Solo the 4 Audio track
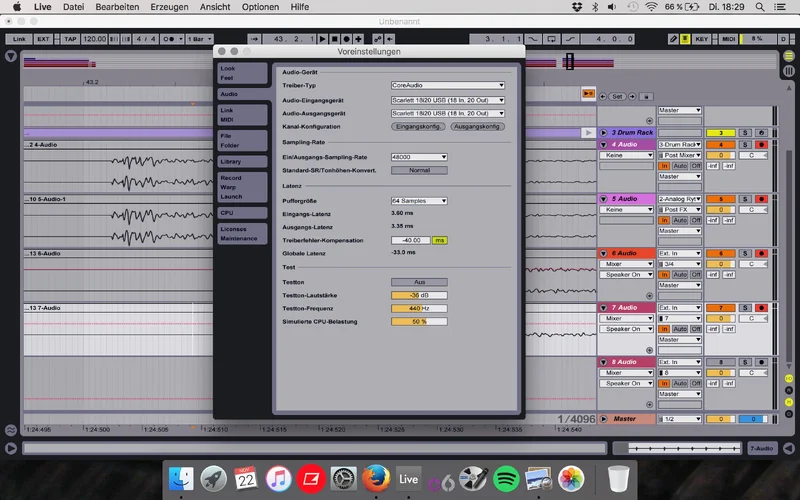The width and height of the screenshot is (800, 500). pyautogui.click(x=745, y=144)
